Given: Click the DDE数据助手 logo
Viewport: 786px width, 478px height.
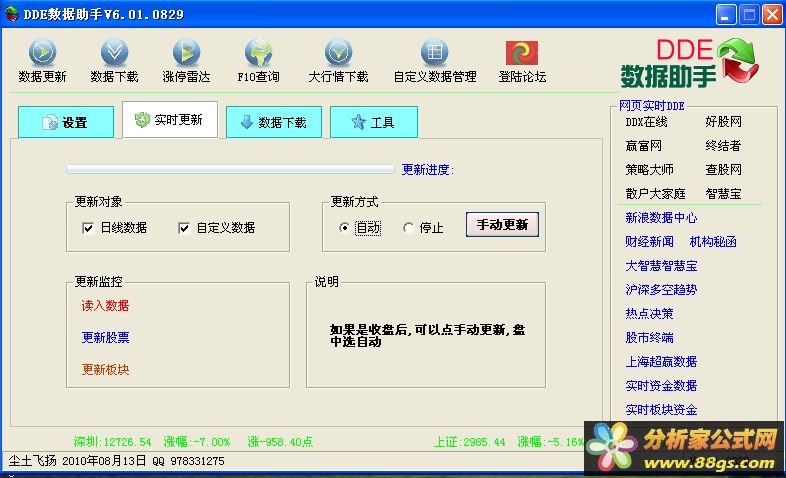Looking at the screenshot, I should pyautogui.click(x=690, y=63).
